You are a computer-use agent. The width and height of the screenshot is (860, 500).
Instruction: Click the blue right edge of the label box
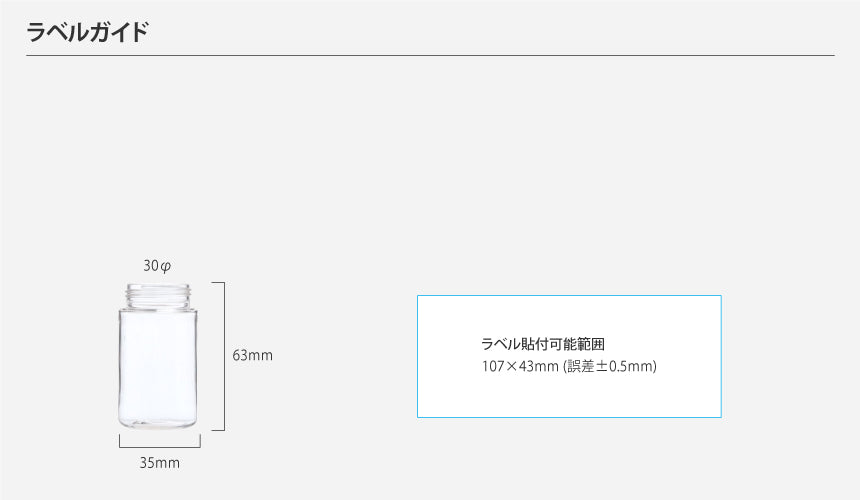721,356
